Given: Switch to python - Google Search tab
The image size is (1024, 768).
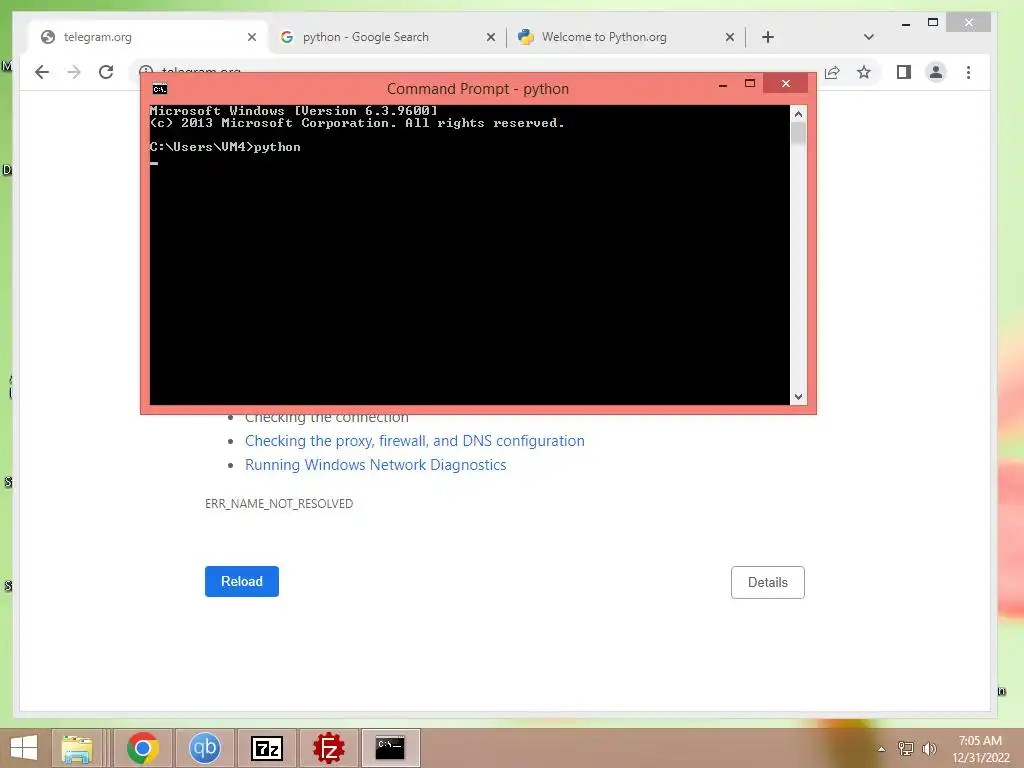Looking at the screenshot, I should pyautogui.click(x=388, y=37).
